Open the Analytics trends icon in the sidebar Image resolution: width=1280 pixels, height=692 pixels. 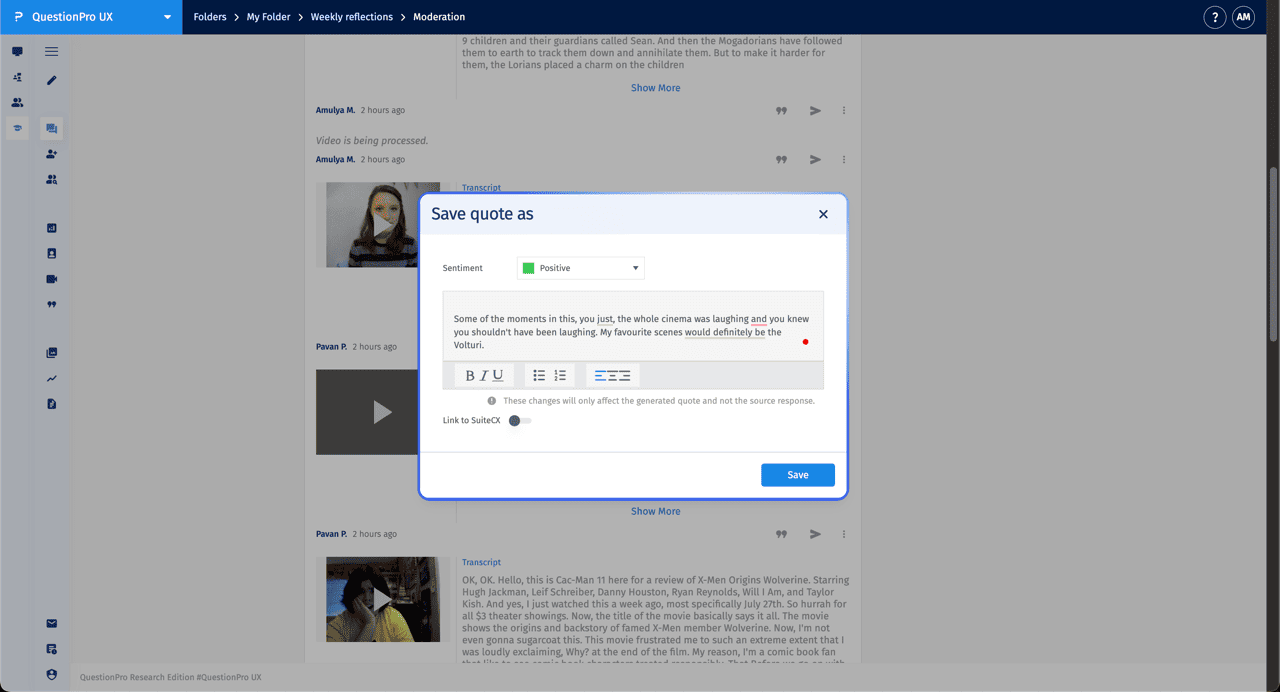51,378
